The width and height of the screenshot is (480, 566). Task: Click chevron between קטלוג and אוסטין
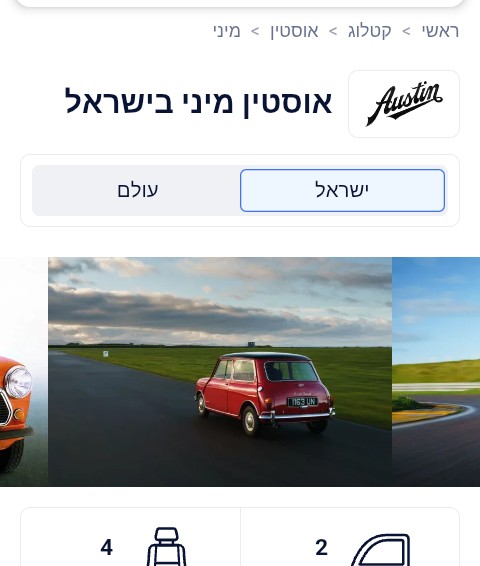tap(333, 31)
